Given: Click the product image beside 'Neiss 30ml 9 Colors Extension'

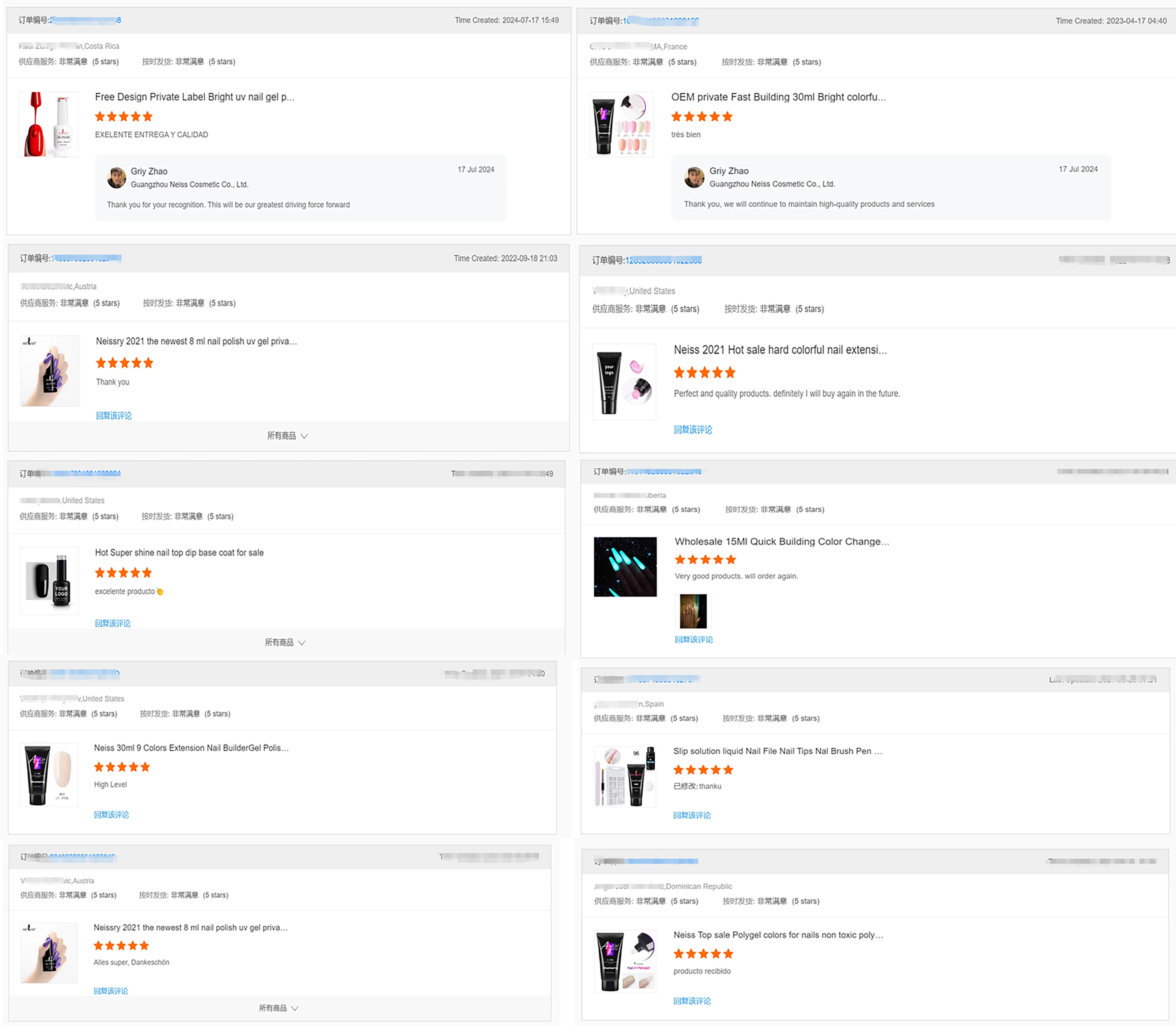Looking at the screenshot, I should tap(49, 775).
